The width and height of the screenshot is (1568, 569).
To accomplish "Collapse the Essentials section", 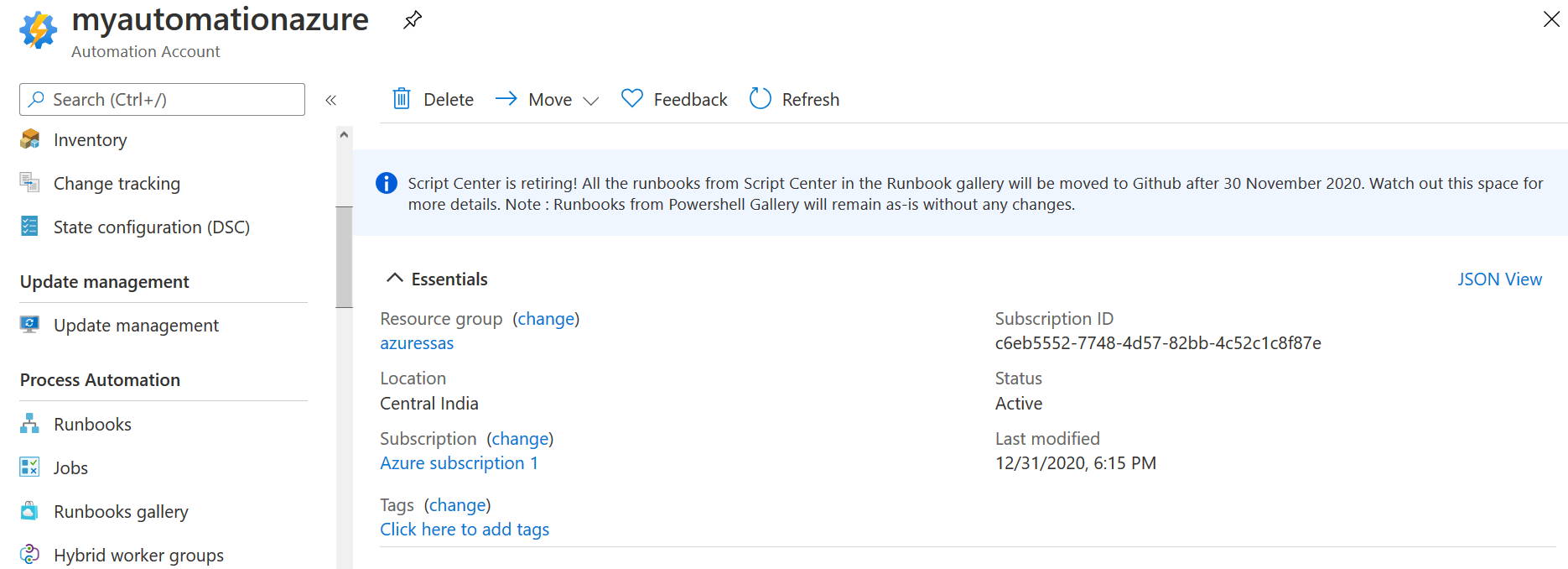I will (x=394, y=279).
